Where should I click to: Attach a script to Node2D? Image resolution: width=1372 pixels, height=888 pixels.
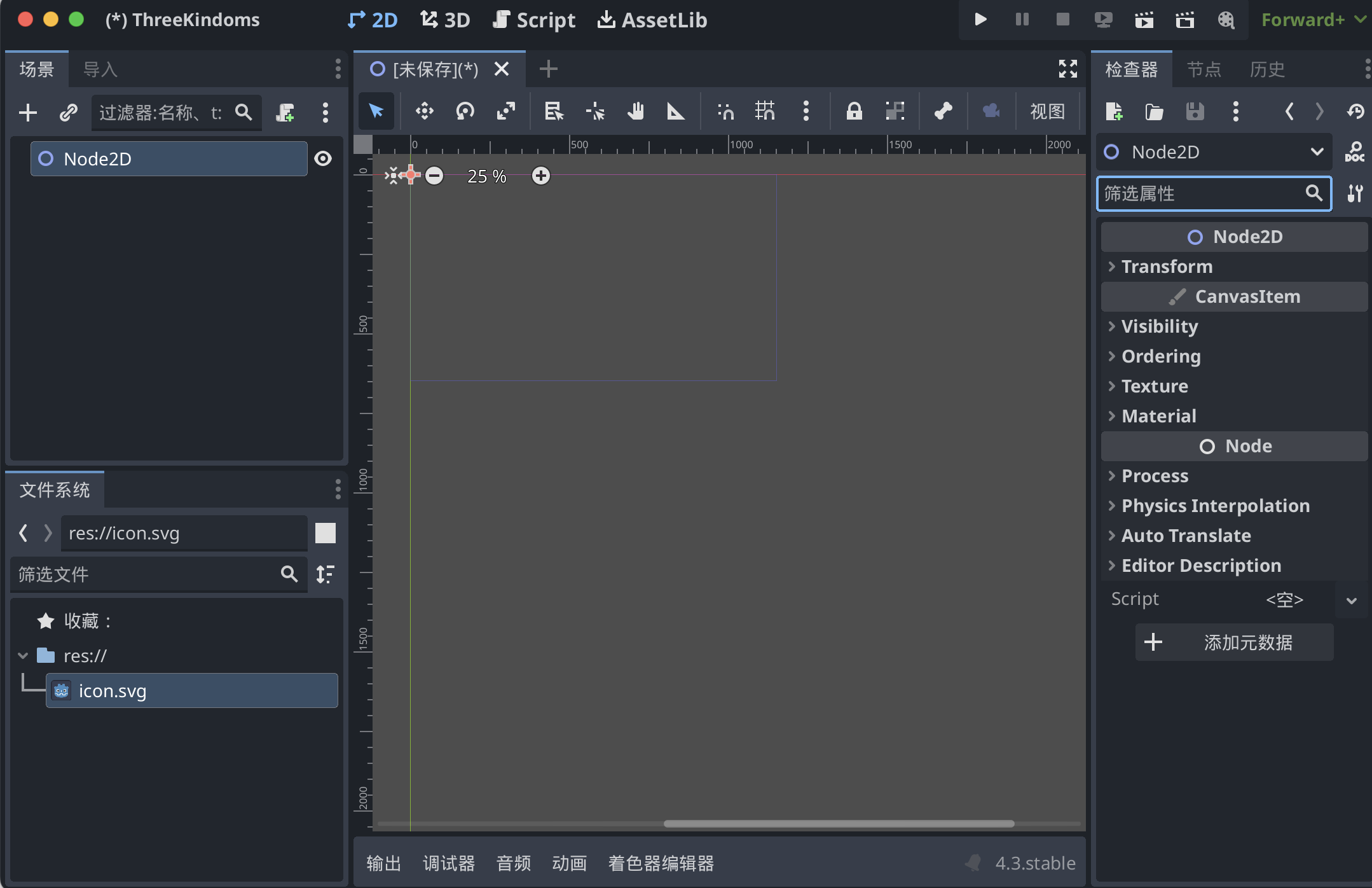(x=285, y=113)
